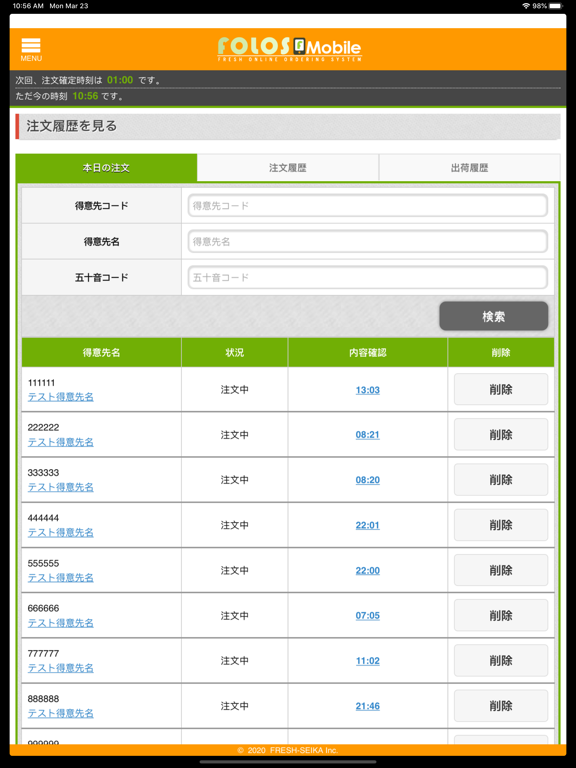Click the 注文履歴を見る page heading
The width and height of the screenshot is (576, 768).
point(72,126)
